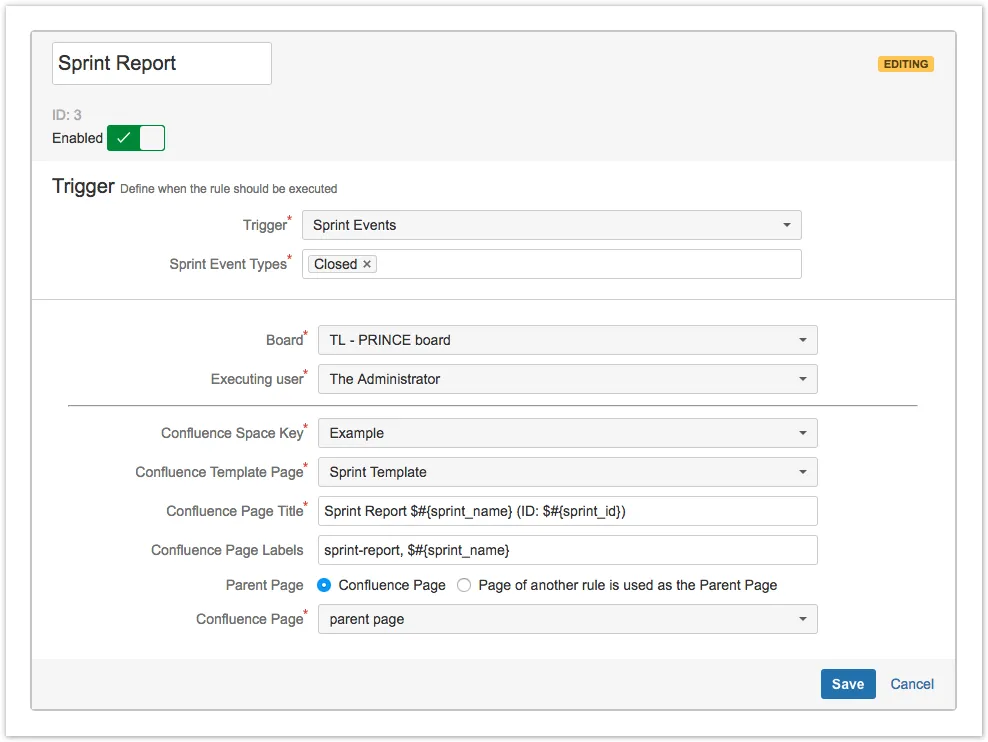The width and height of the screenshot is (988, 742).
Task: Open the Trigger dropdown showing Sprint Events
Action: tap(551, 225)
